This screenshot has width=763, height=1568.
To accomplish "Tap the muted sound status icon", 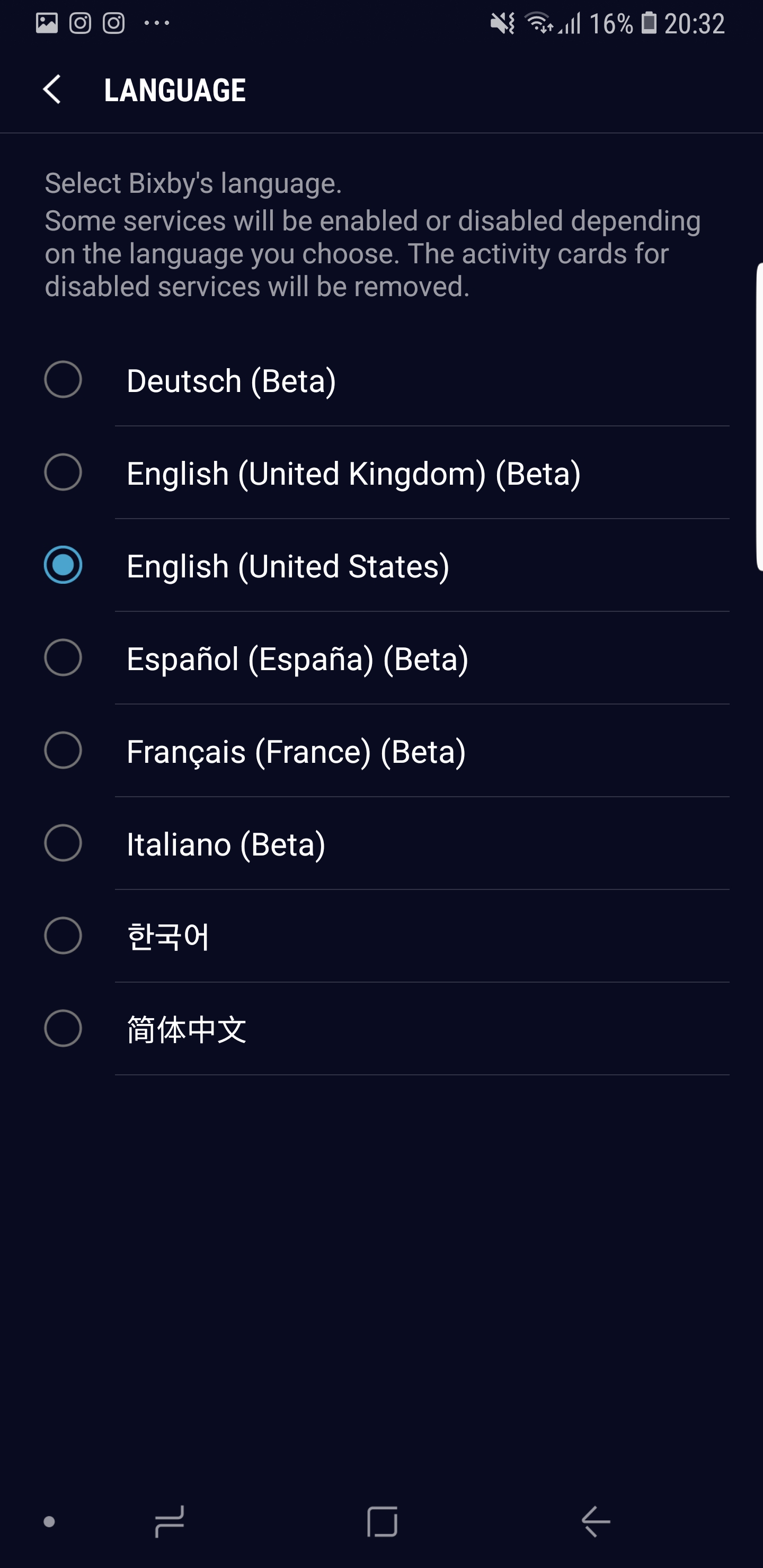I will (502, 24).
